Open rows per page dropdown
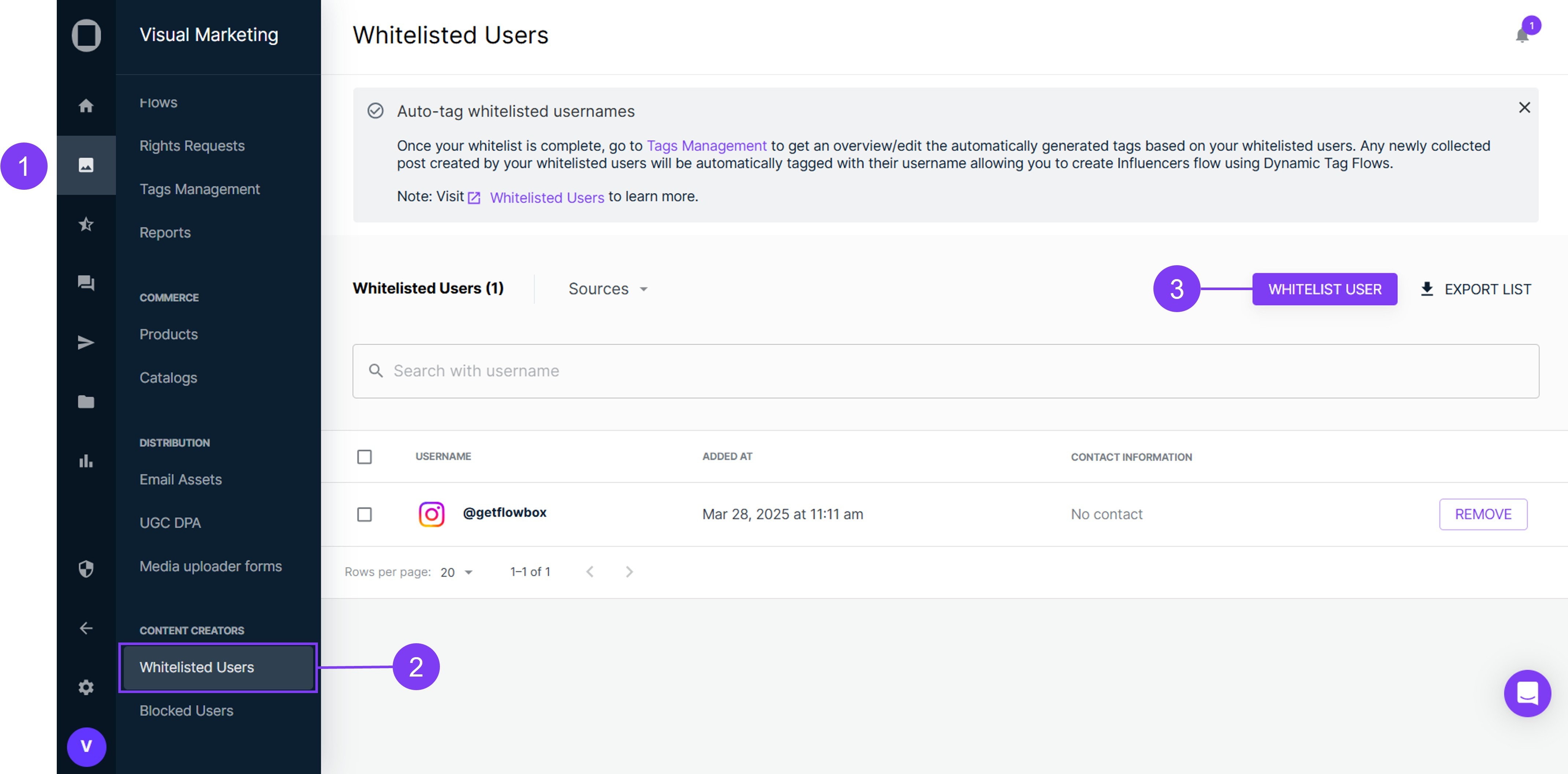This screenshot has width=1568, height=774. 456,573
